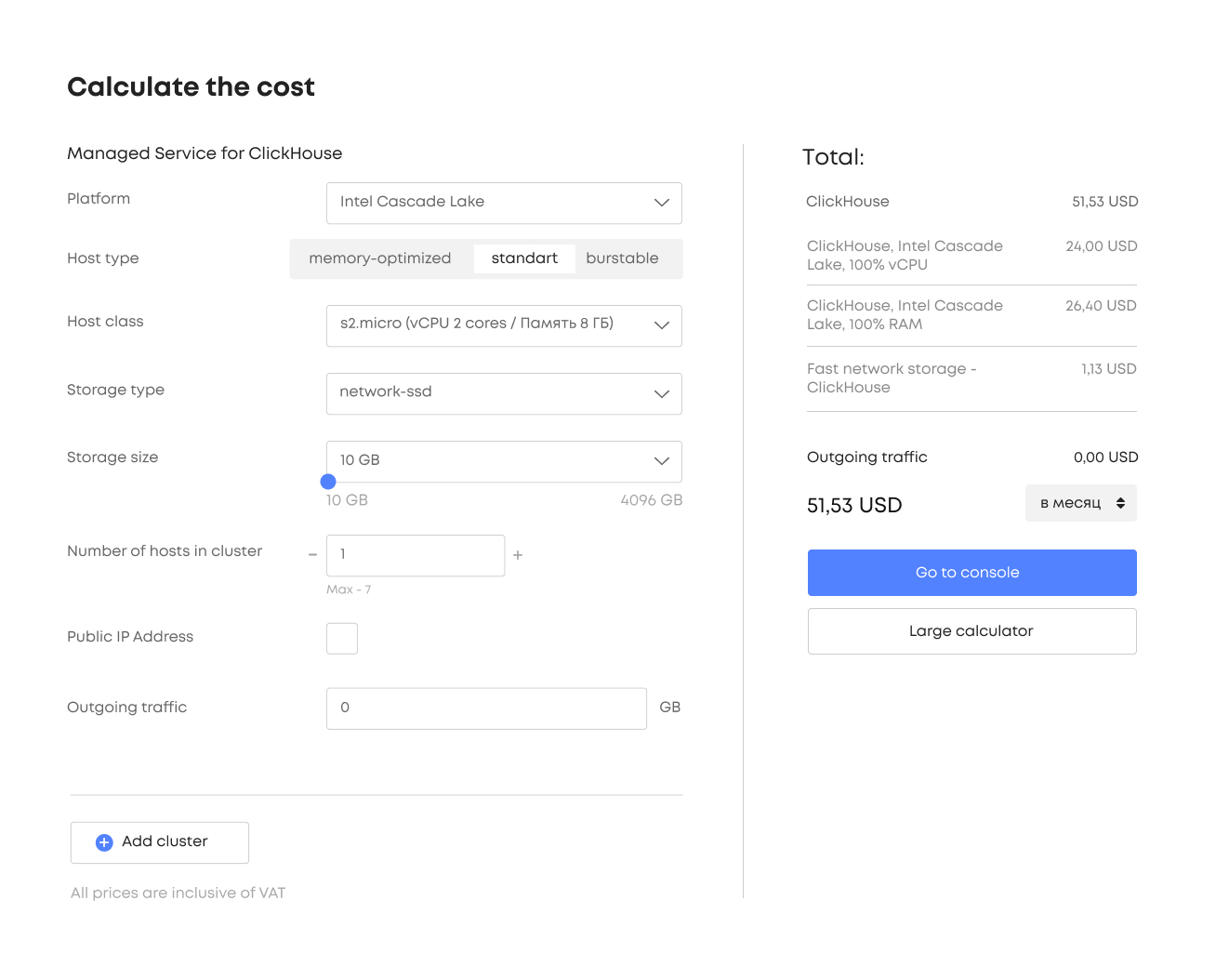
Task: Select the standart host type tab
Action: click(x=524, y=258)
